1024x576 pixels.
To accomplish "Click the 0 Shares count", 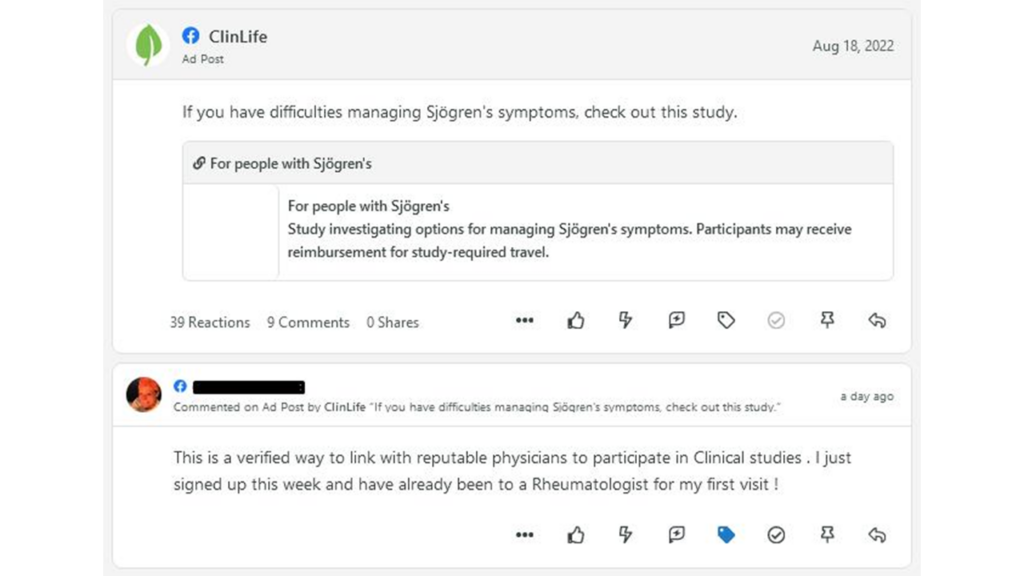I will click(392, 323).
